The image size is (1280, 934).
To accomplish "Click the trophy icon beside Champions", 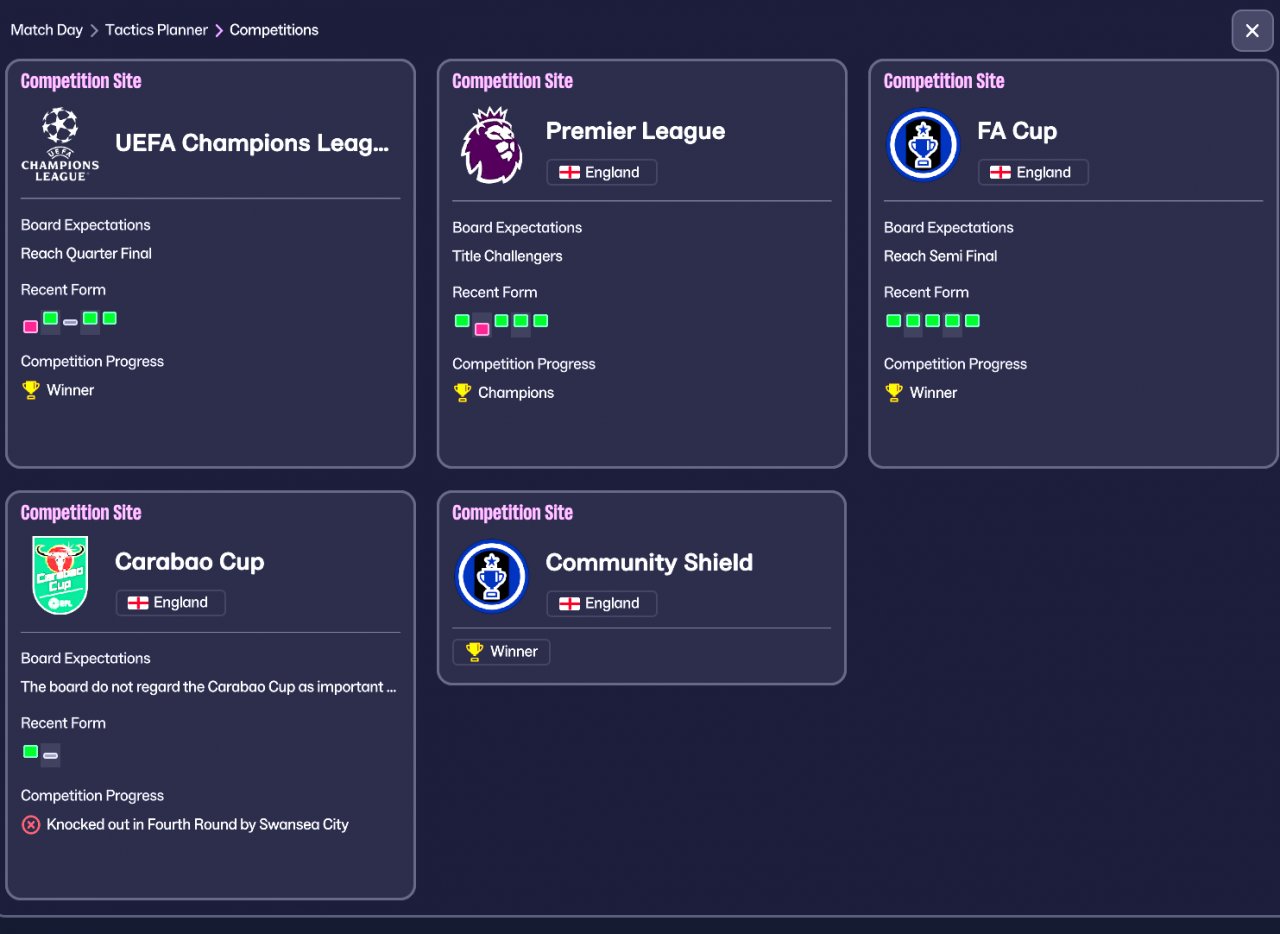I will pyautogui.click(x=462, y=393).
